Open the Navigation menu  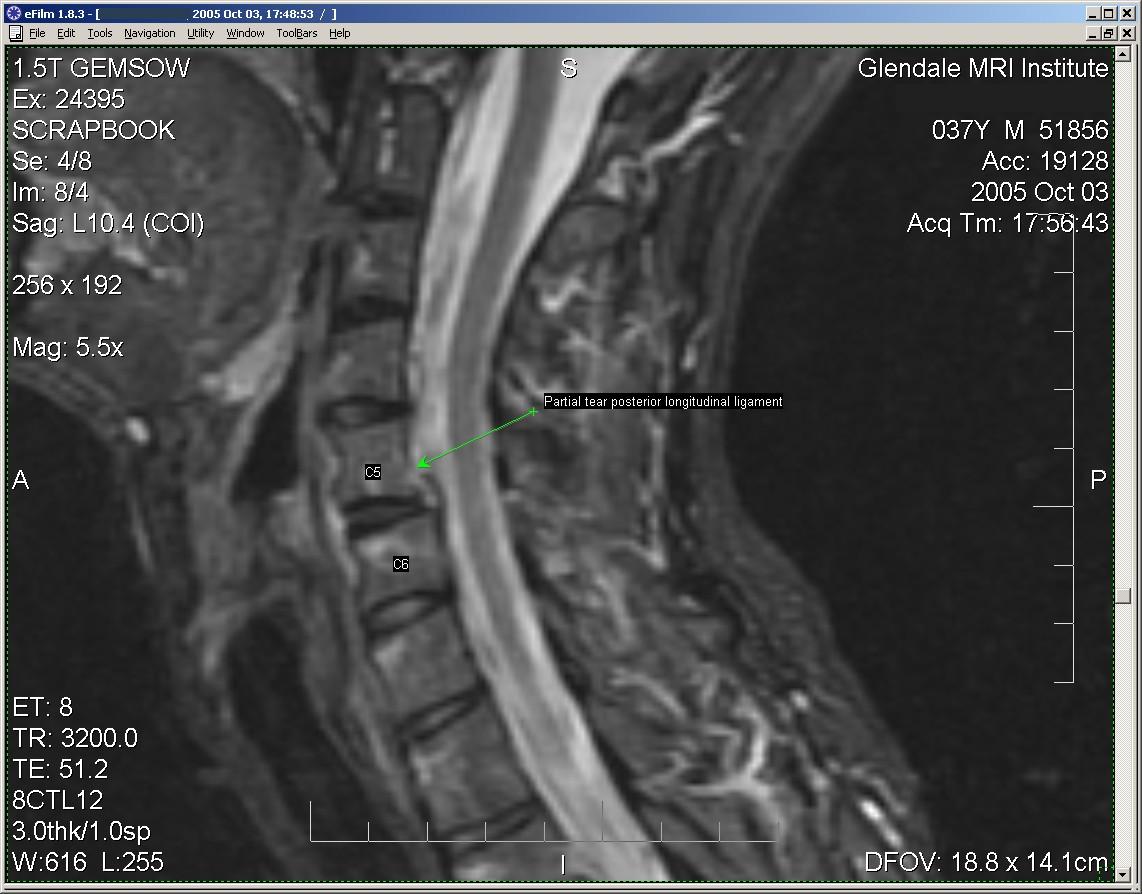point(149,33)
